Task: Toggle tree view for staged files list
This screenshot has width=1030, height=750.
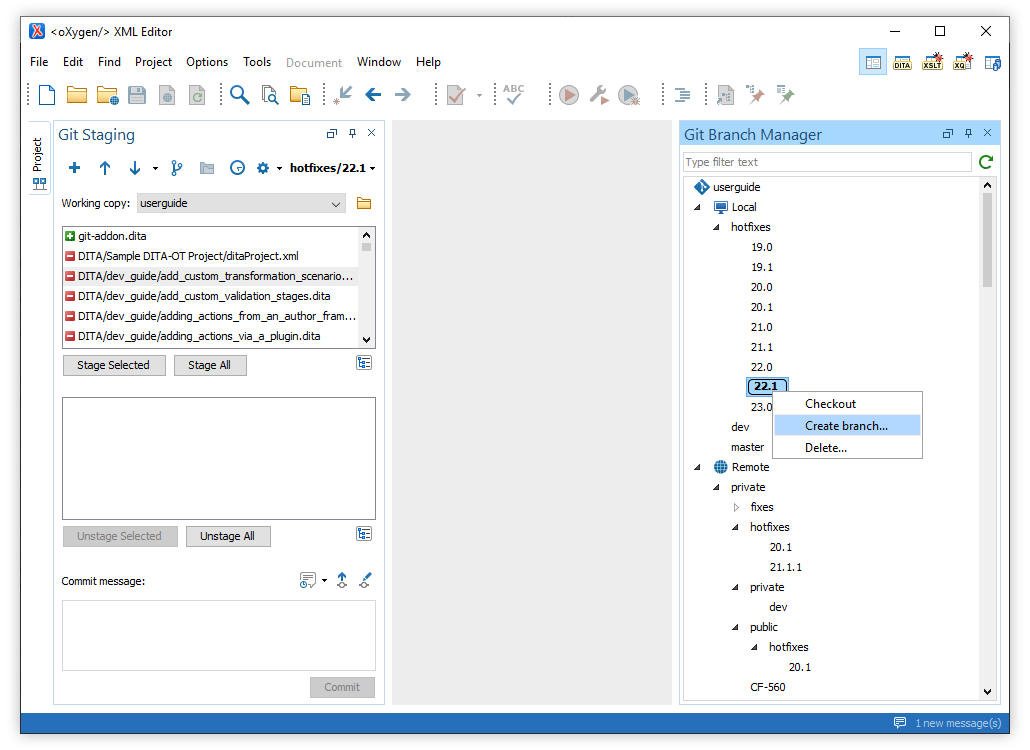Action: (x=364, y=533)
